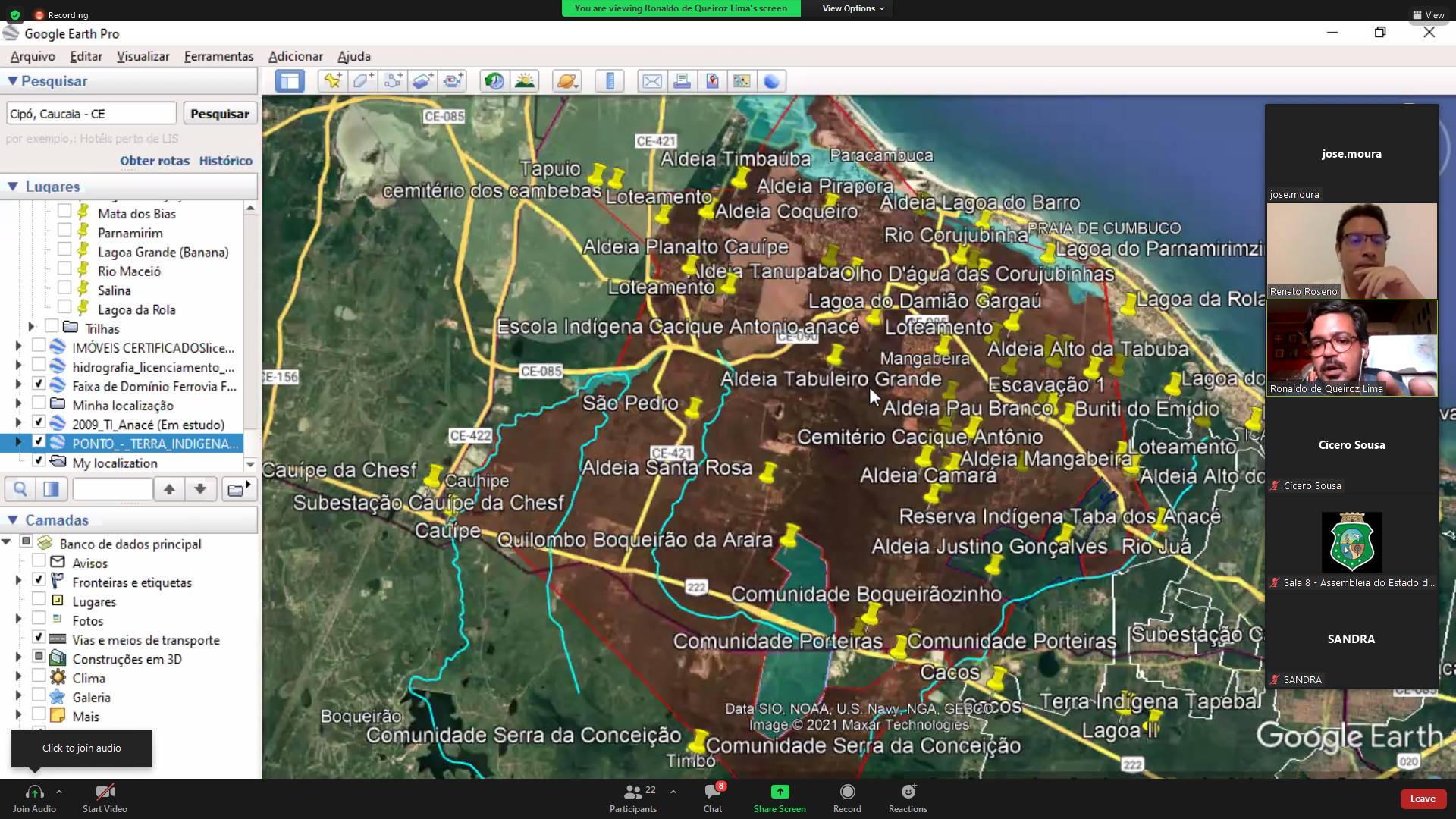Select the Add Path tool
The height and width of the screenshot is (819, 1456).
tap(393, 81)
